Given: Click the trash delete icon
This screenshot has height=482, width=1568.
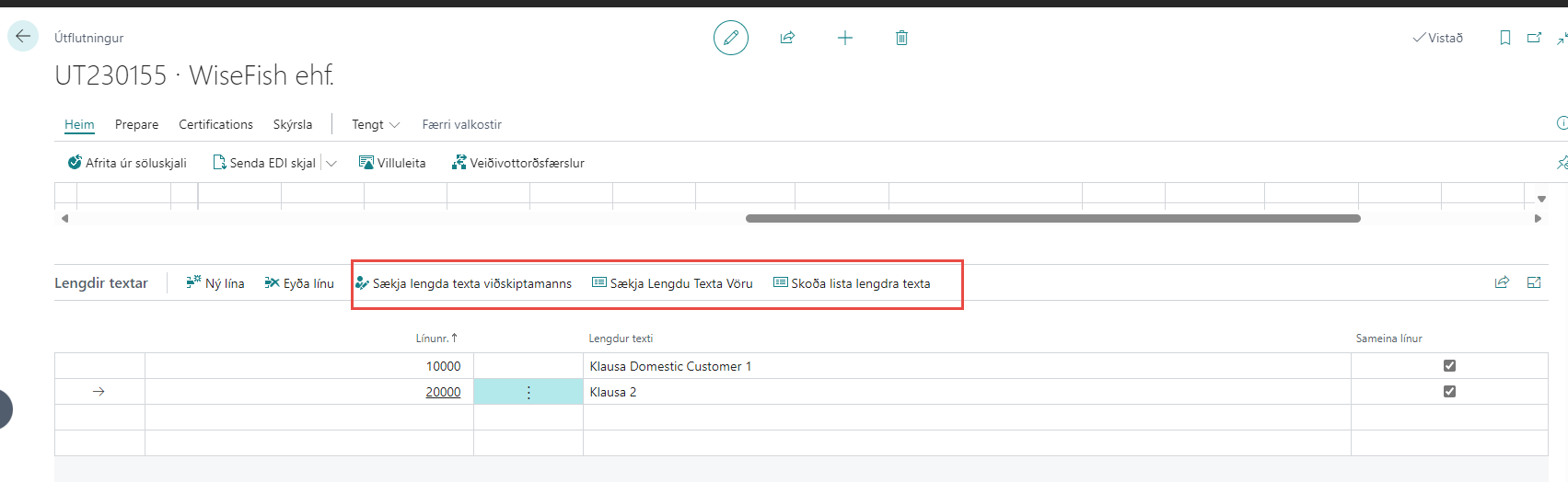Looking at the screenshot, I should tap(901, 38).
